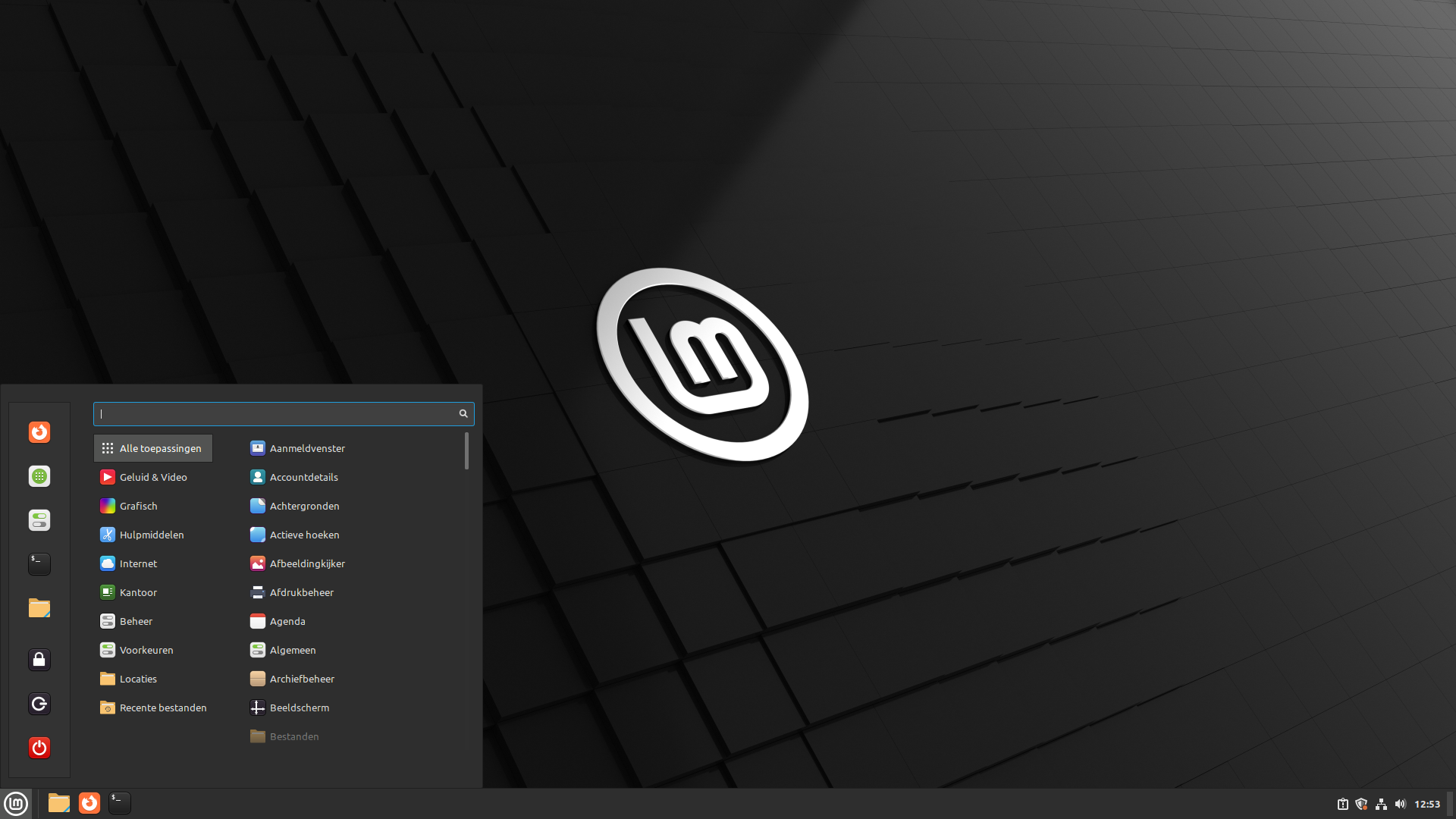Image resolution: width=1456 pixels, height=819 pixels.
Task: Open the Software Manager from the sidebar
Action: (x=39, y=476)
